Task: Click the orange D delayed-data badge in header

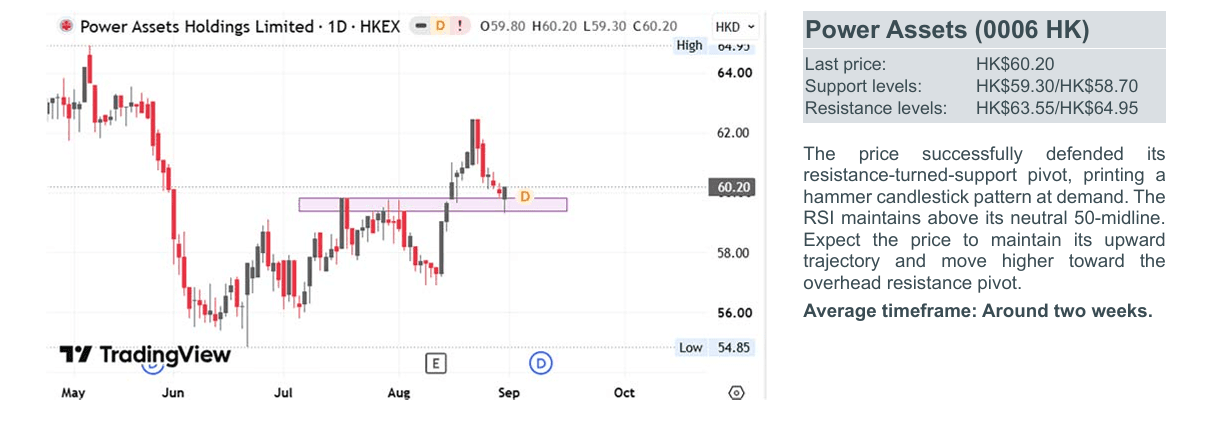Action: tap(440, 27)
